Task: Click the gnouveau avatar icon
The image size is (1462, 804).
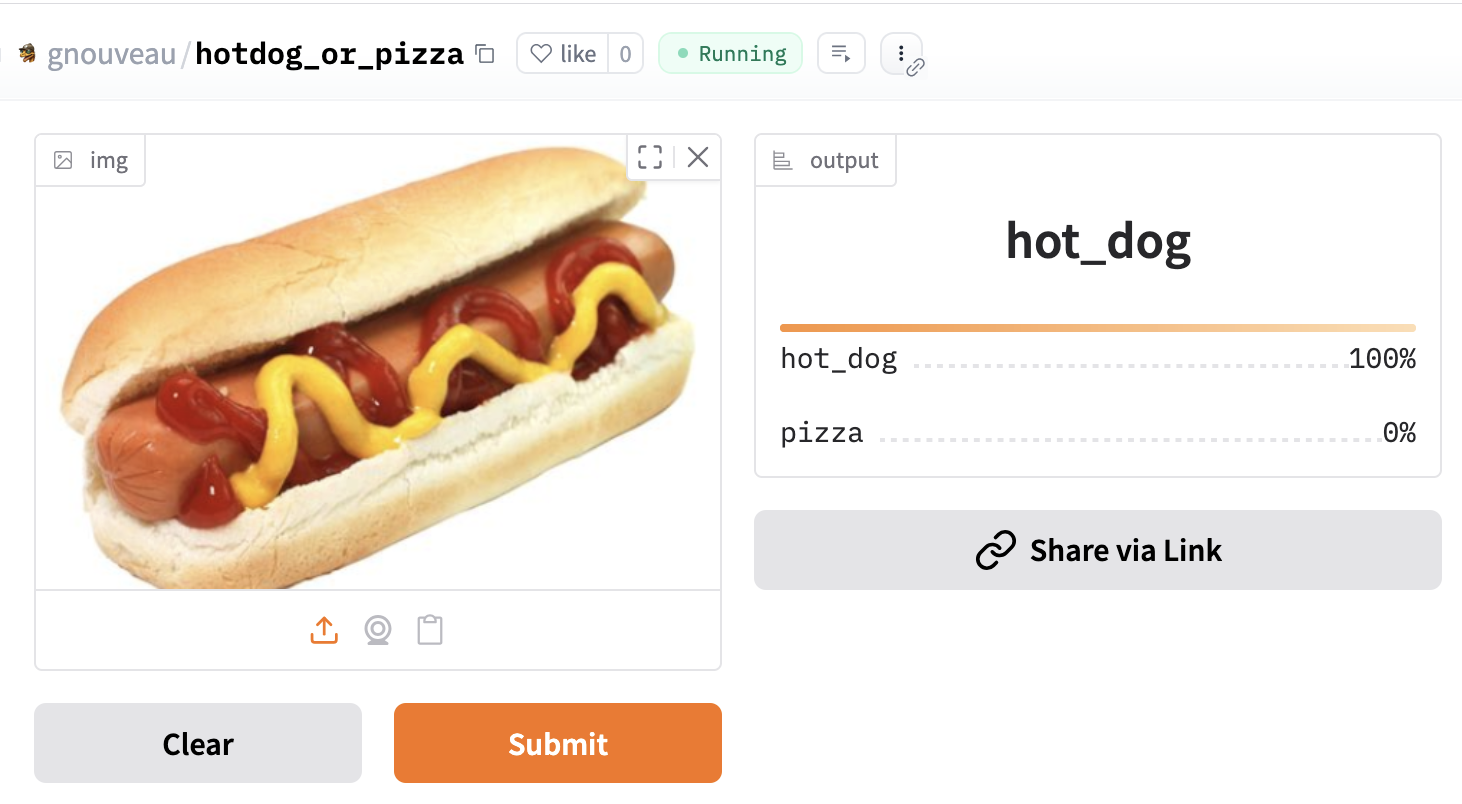Action: (x=28, y=54)
